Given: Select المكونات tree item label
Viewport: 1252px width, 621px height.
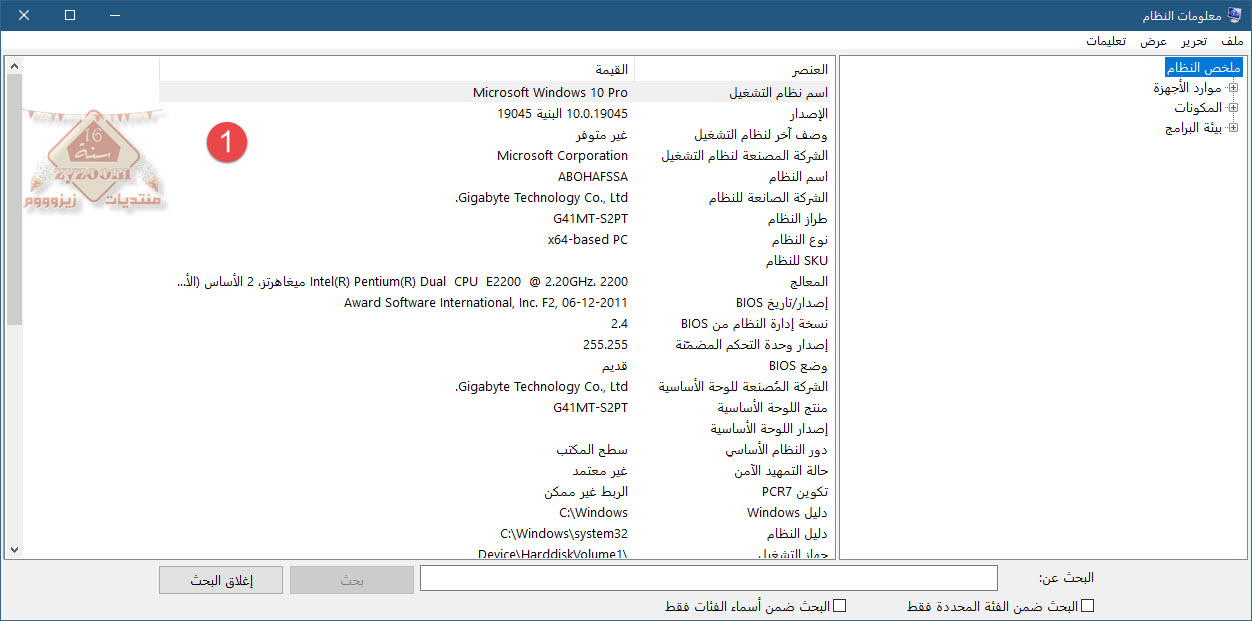Looking at the screenshot, I should point(1198,108).
